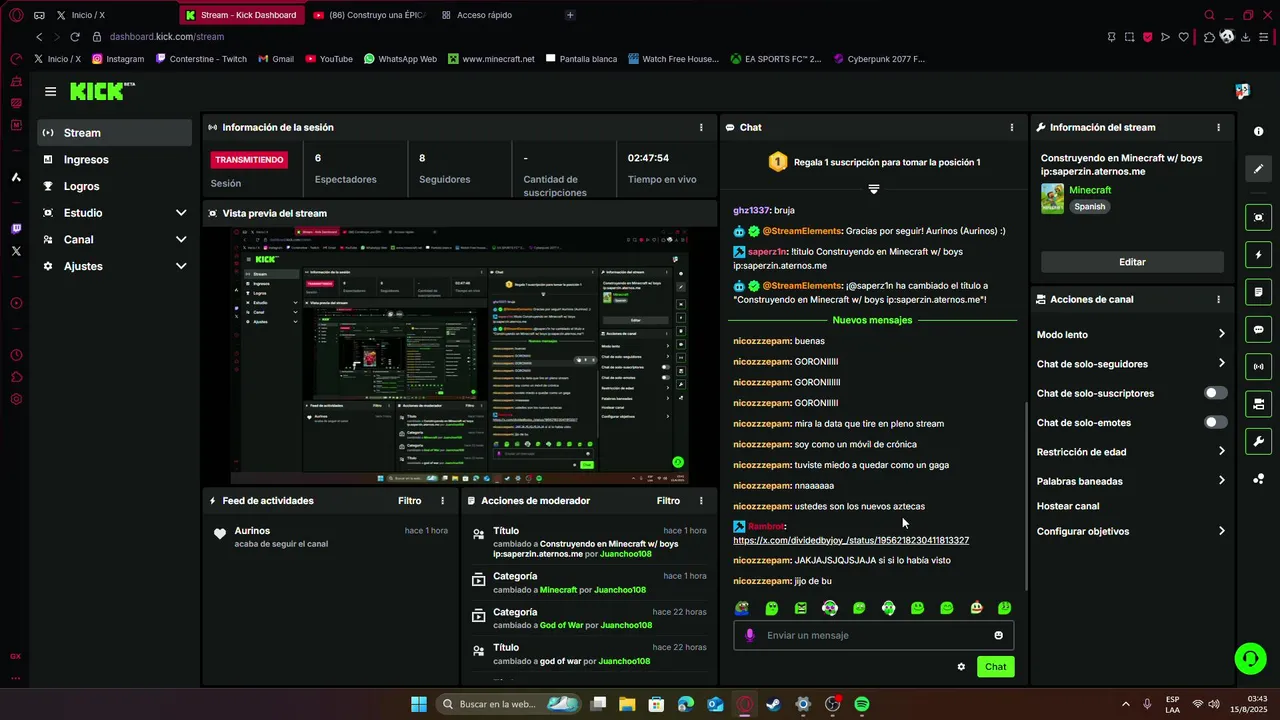Click the Editar stream info button
This screenshot has width=1280, height=720.
point(1132,262)
